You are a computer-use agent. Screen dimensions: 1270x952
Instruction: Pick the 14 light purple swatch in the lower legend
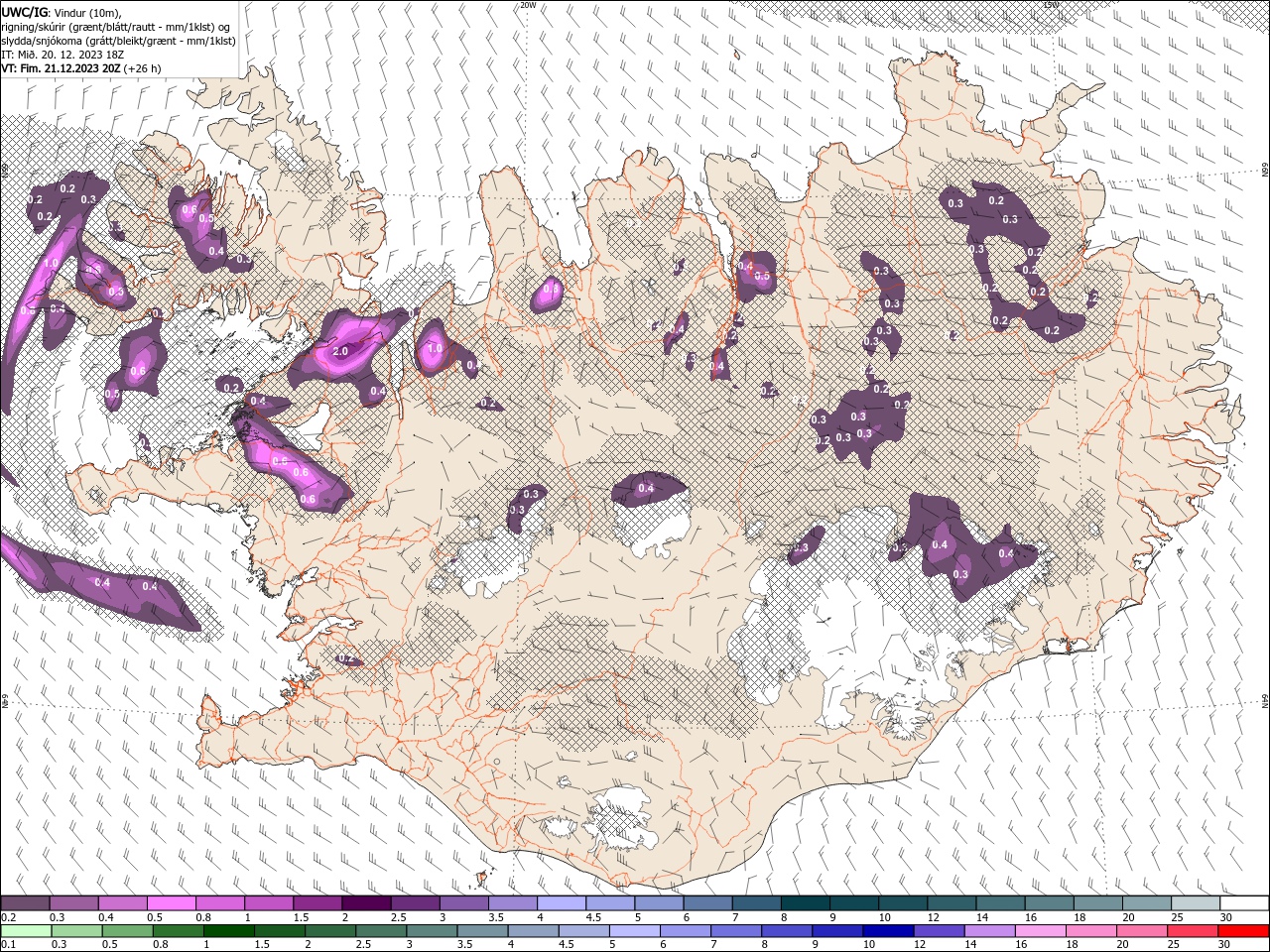pos(989,931)
